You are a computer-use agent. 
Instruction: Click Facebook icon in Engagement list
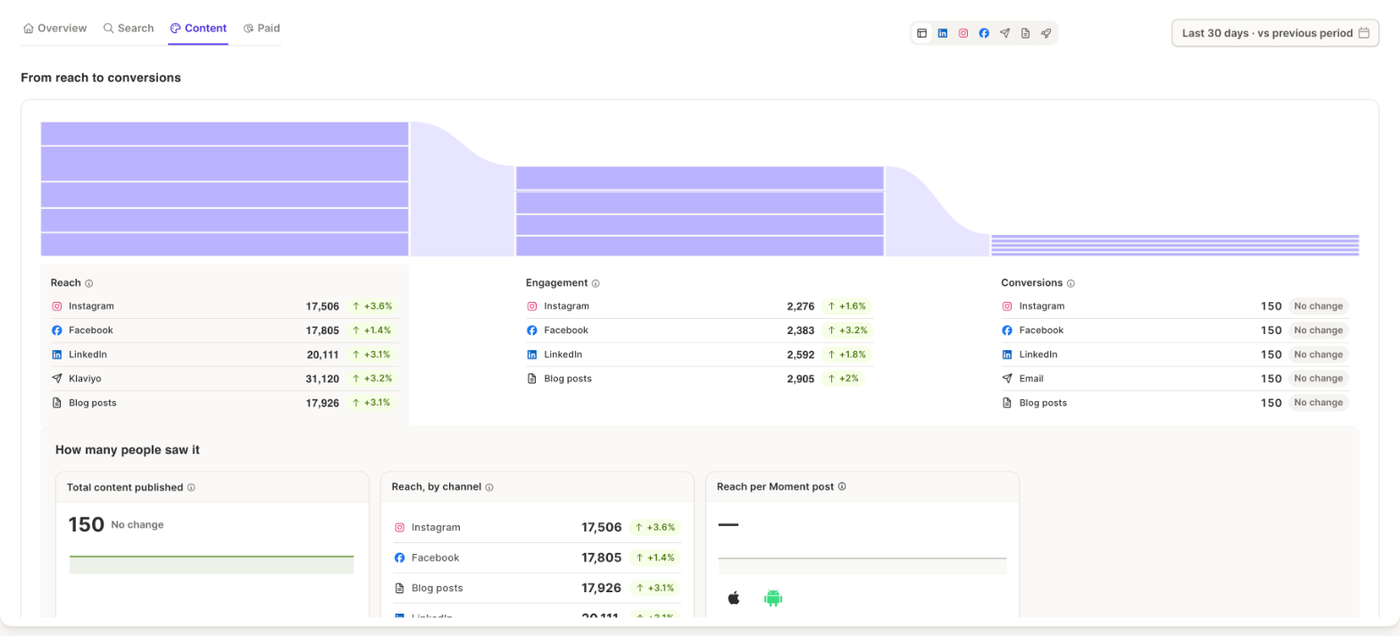pyautogui.click(x=532, y=331)
